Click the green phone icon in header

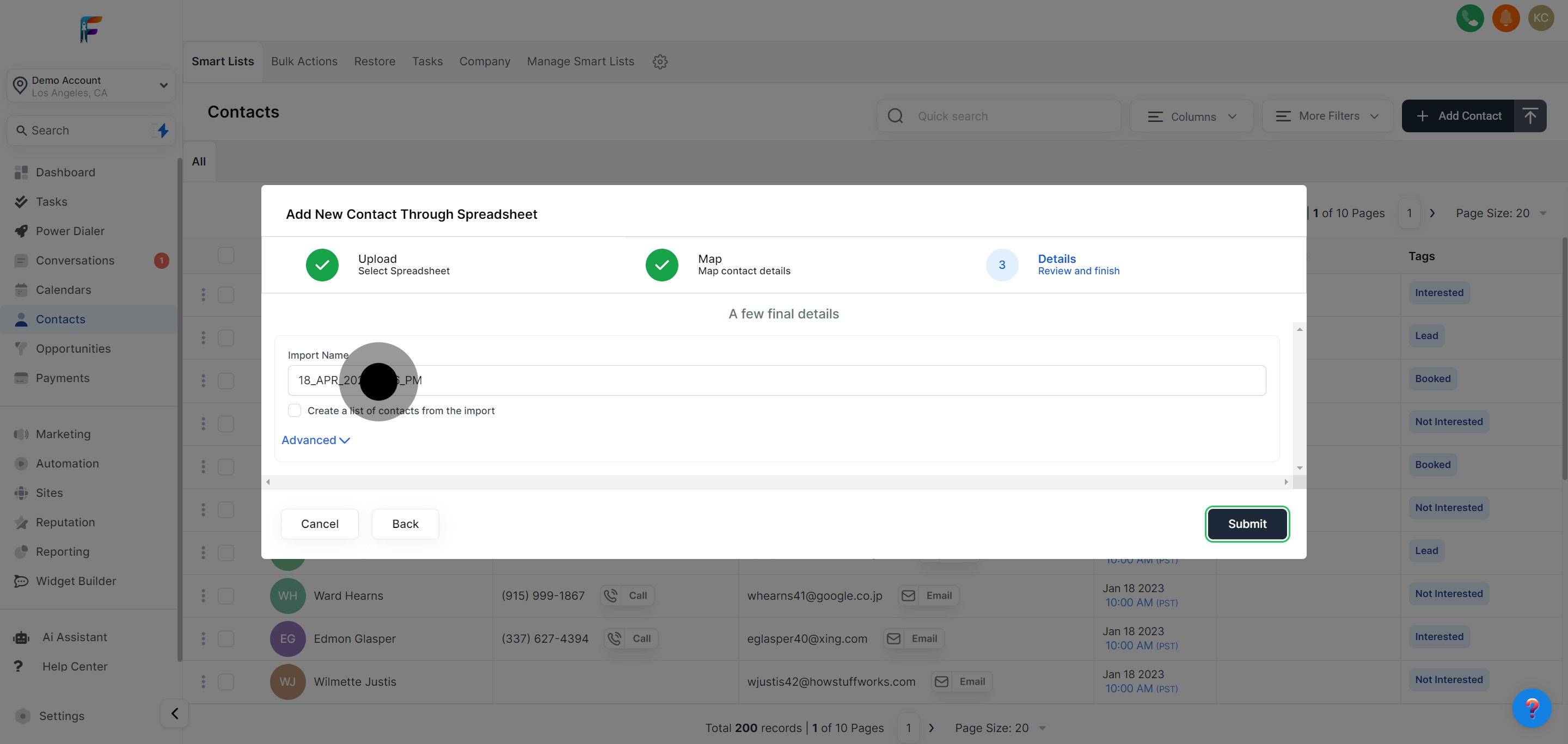(x=1469, y=17)
